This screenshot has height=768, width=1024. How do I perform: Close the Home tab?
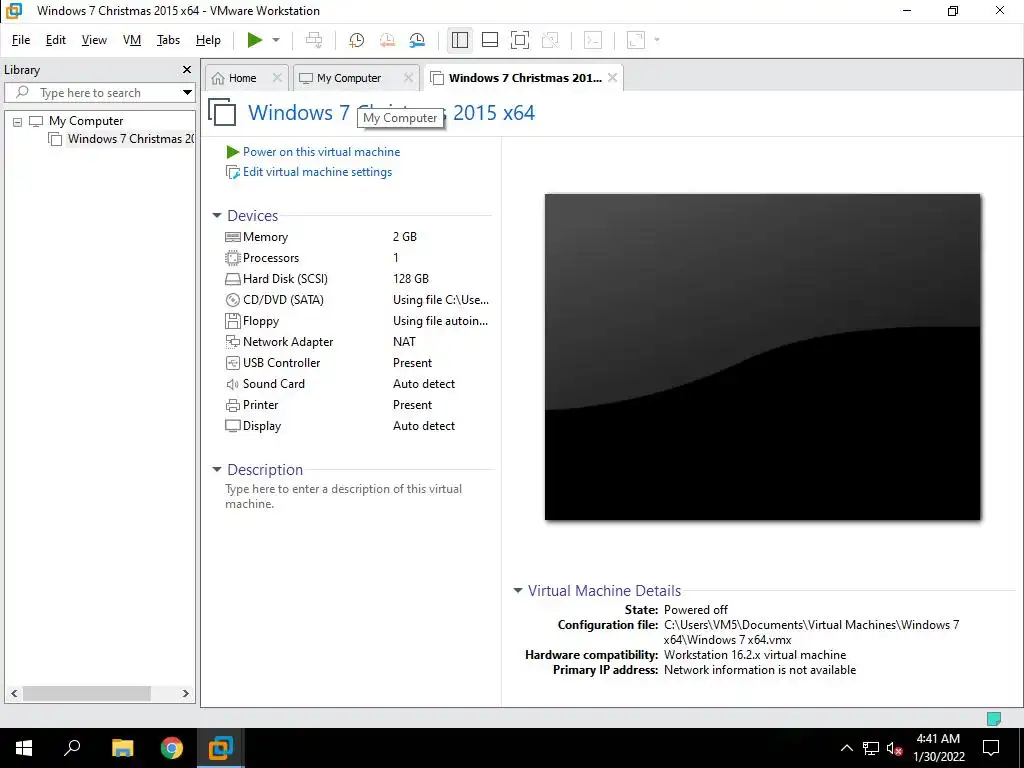click(277, 78)
